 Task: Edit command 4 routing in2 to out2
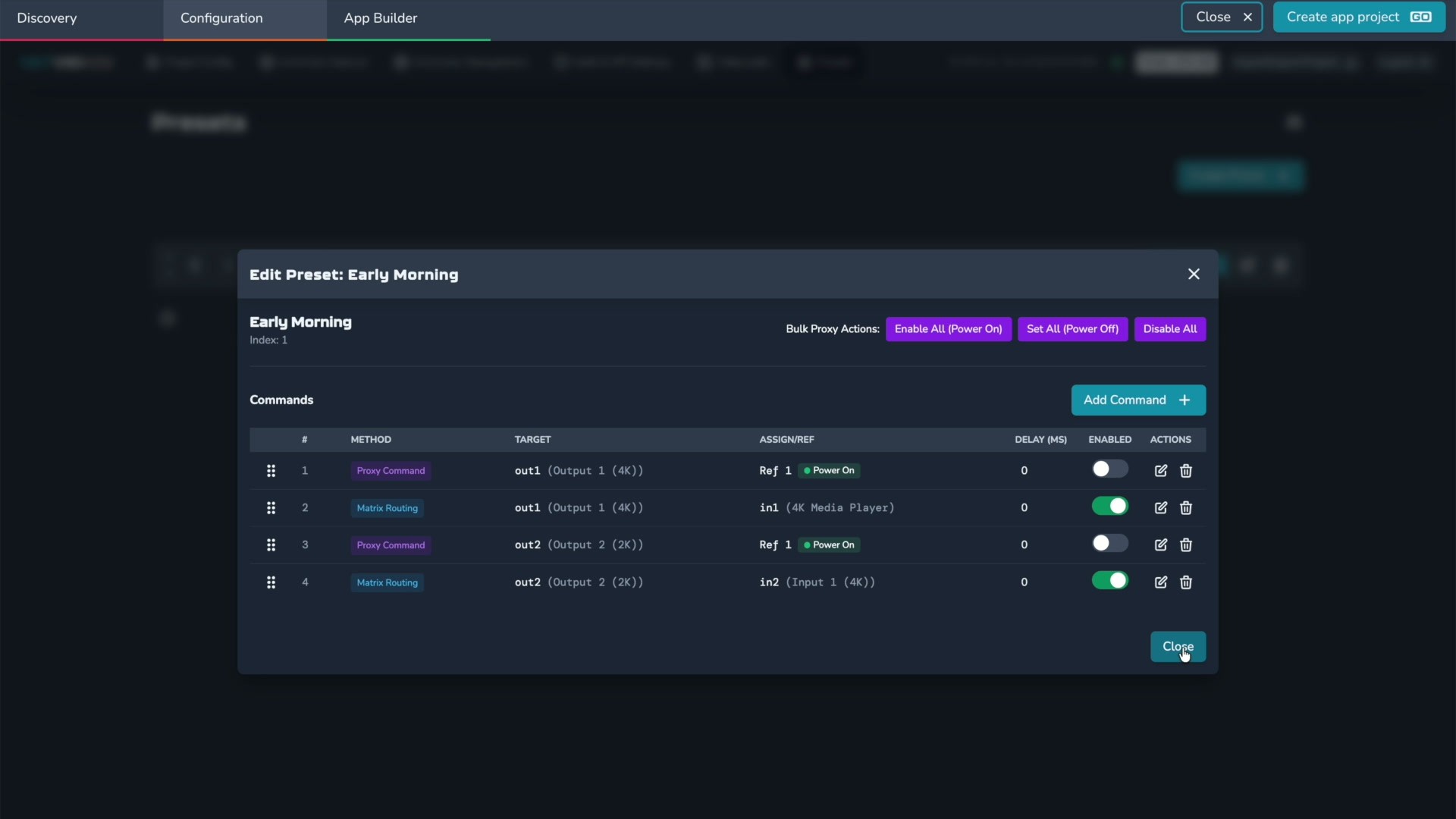click(x=1160, y=582)
